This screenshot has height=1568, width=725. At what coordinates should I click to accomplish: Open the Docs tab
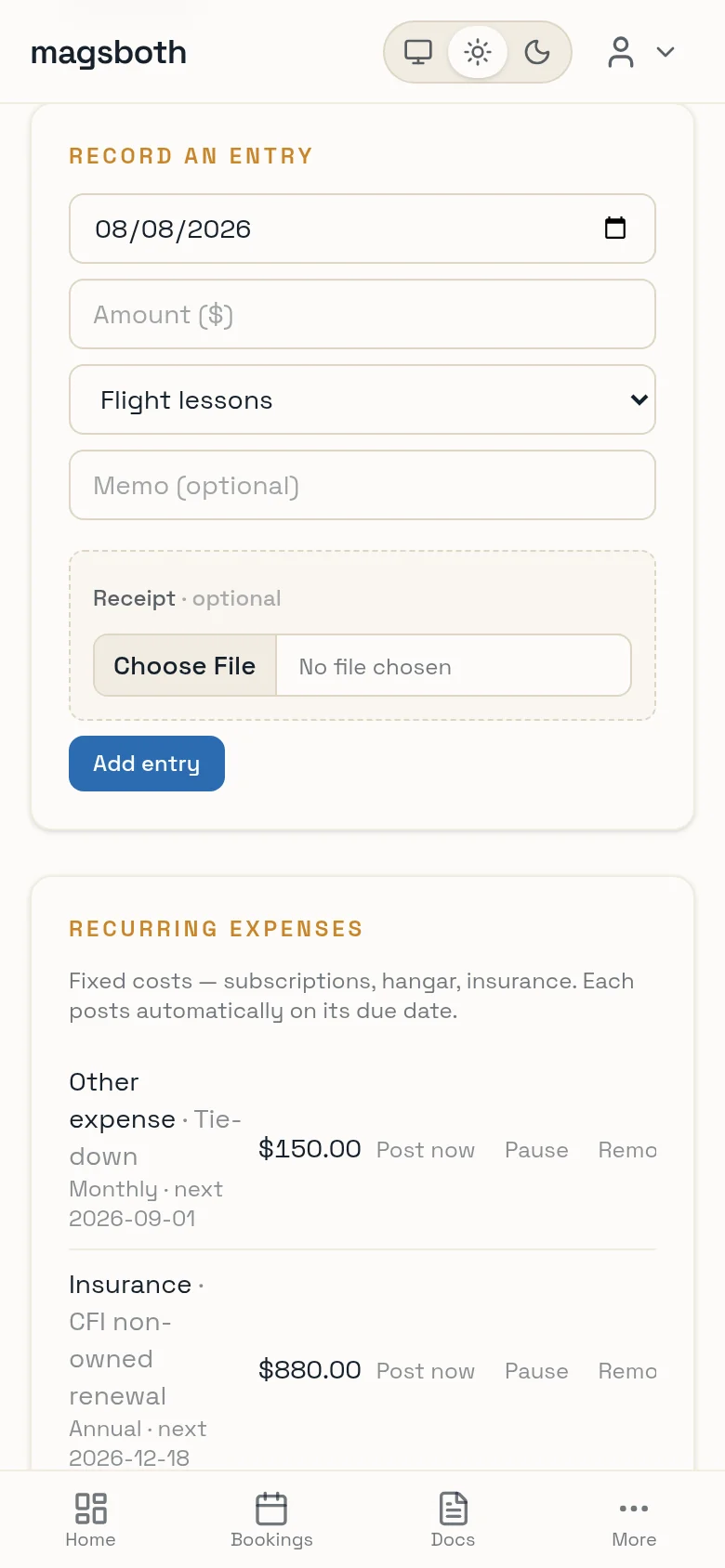453,1519
